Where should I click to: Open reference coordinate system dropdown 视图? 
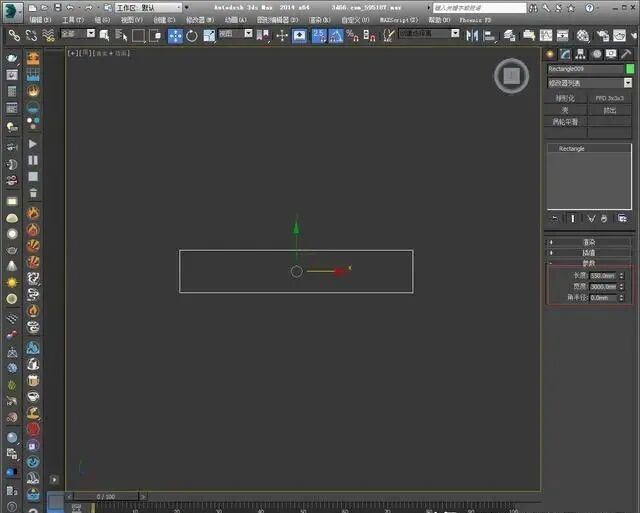[x=236, y=33]
